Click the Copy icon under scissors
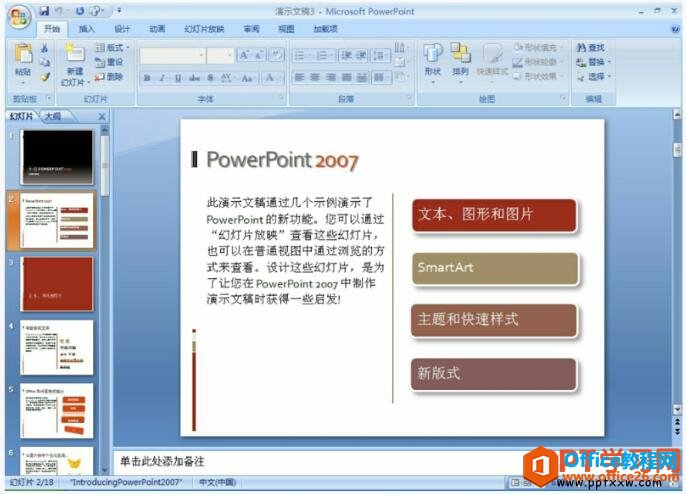The width and height of the screenshot is (686, 494). pos(44,62)
